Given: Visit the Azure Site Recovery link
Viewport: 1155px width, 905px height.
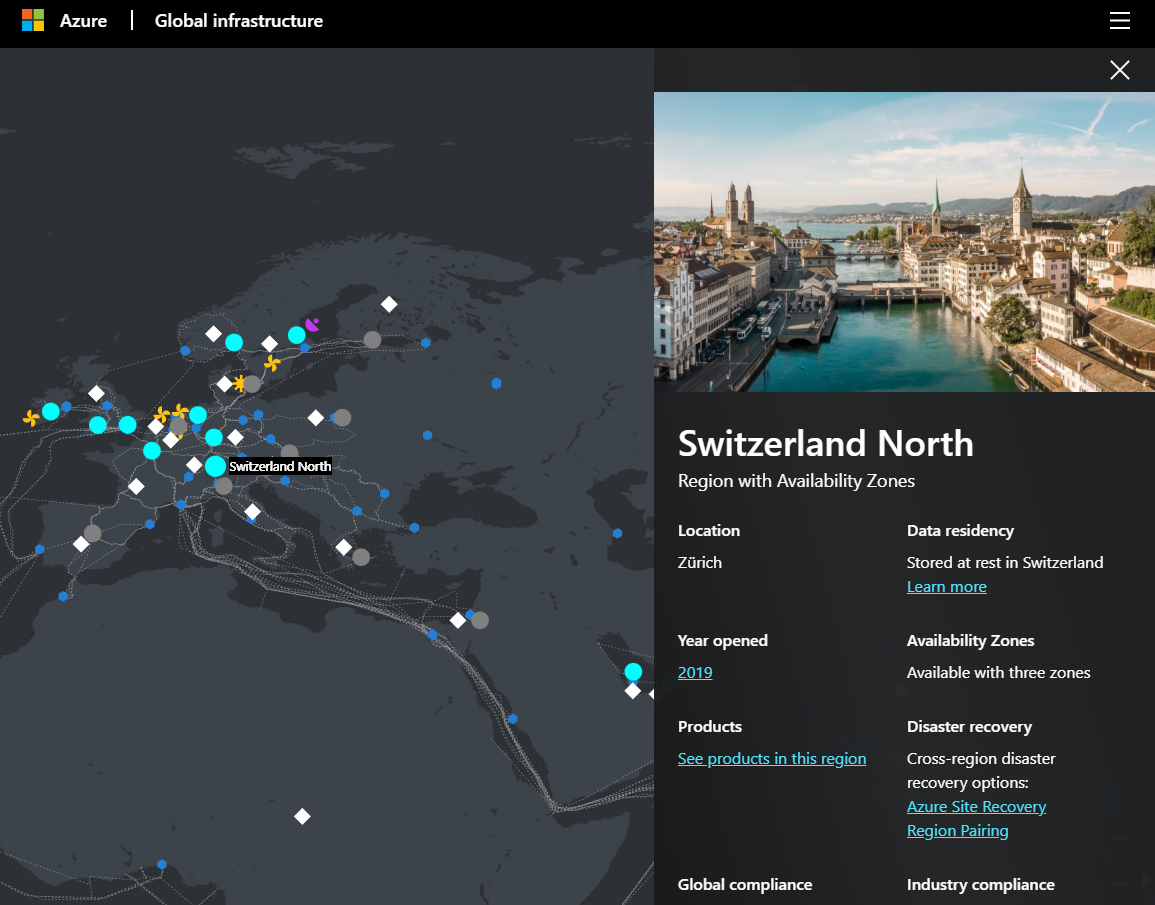Looking at the screenshot, I should (x=976, y=806).
